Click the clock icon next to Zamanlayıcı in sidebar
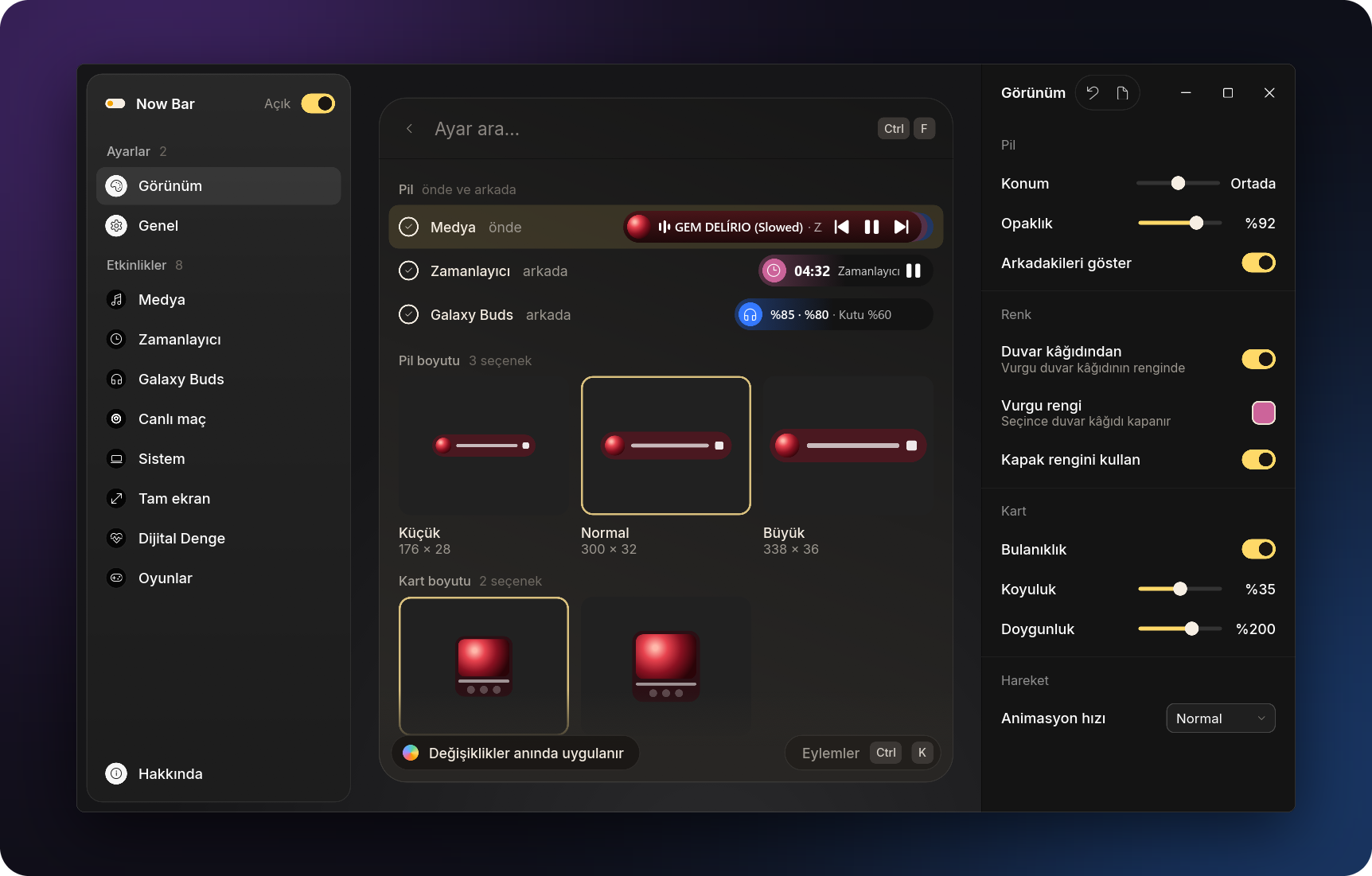Screen dimensions: 1372x876 coord(116,339)
